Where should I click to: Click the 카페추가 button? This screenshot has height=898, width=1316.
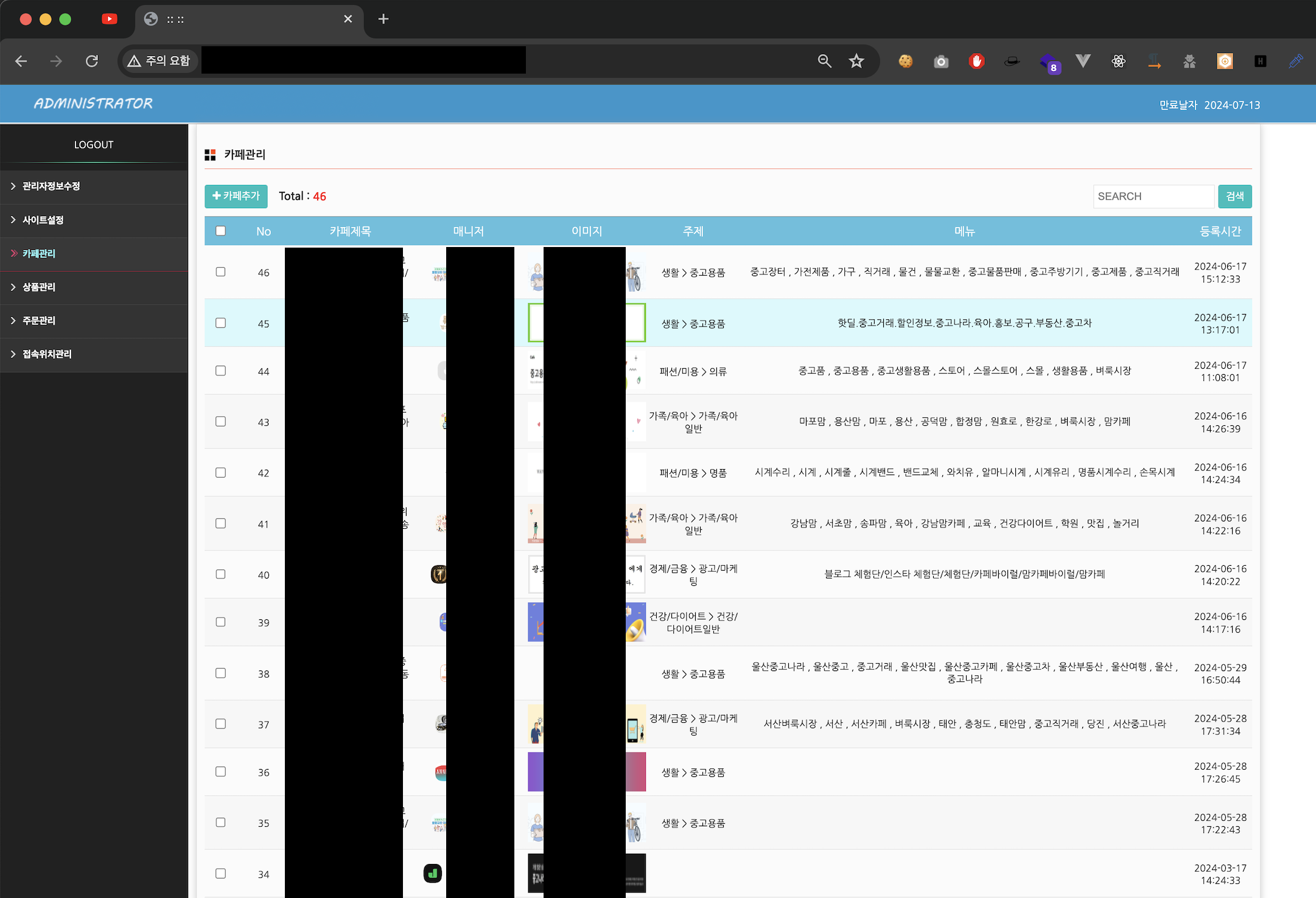(236, 196)
